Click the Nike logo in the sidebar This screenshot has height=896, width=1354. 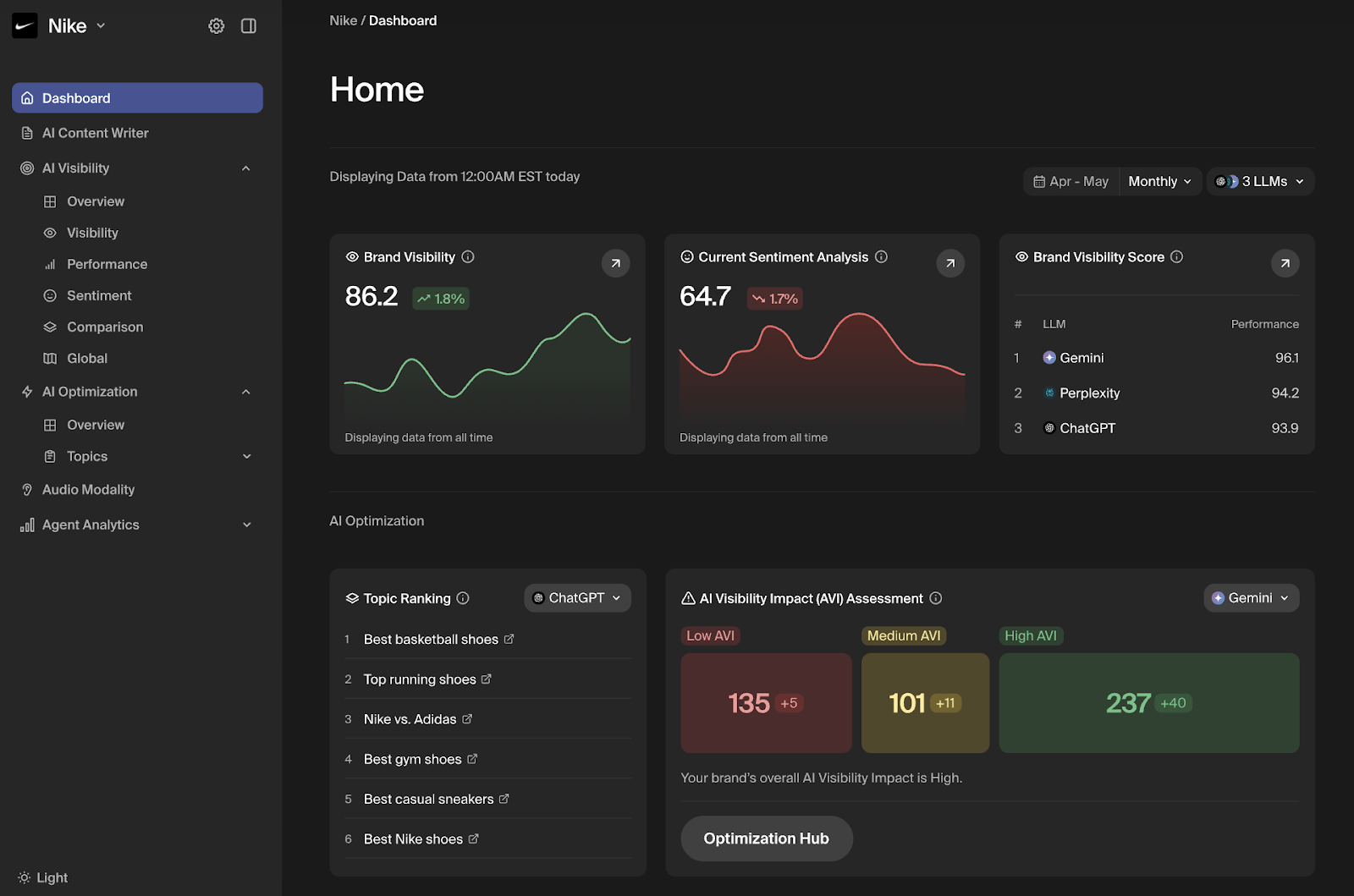25,25
